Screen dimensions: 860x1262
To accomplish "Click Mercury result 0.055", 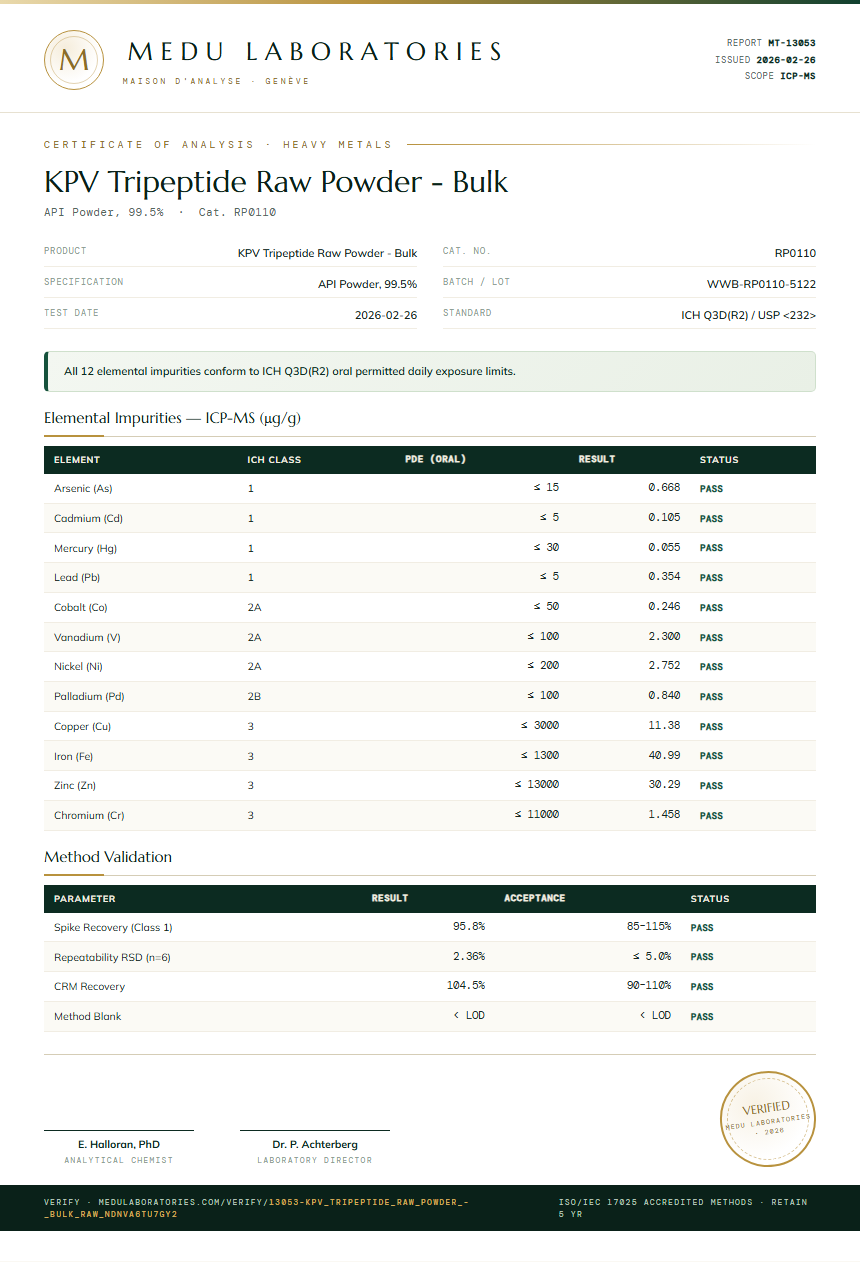I will click(x=664, y=548).
